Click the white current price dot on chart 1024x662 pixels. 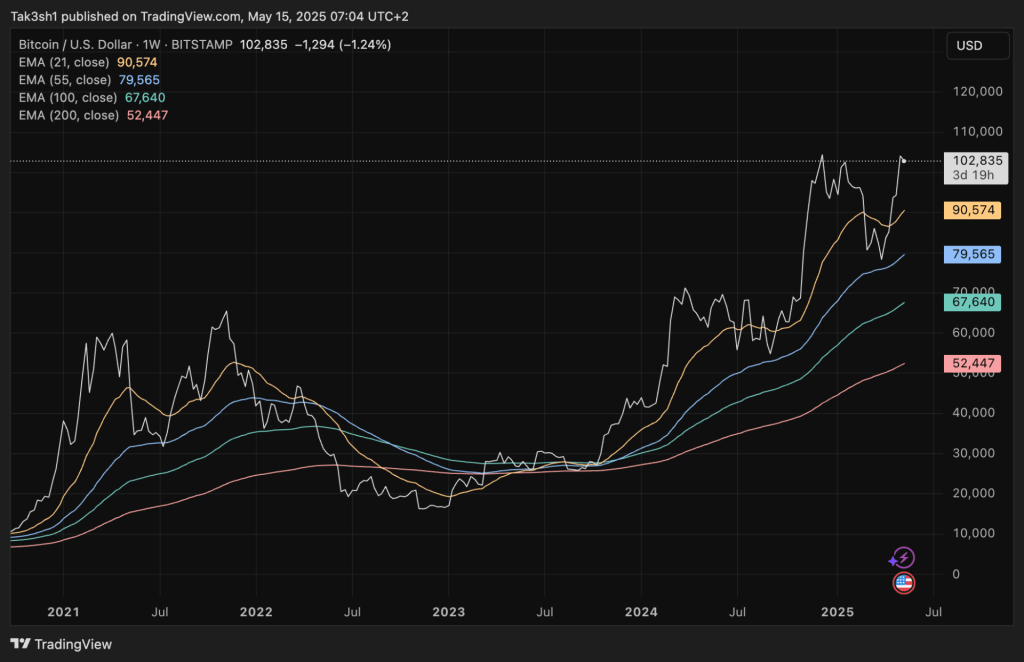tap(904, 161)
